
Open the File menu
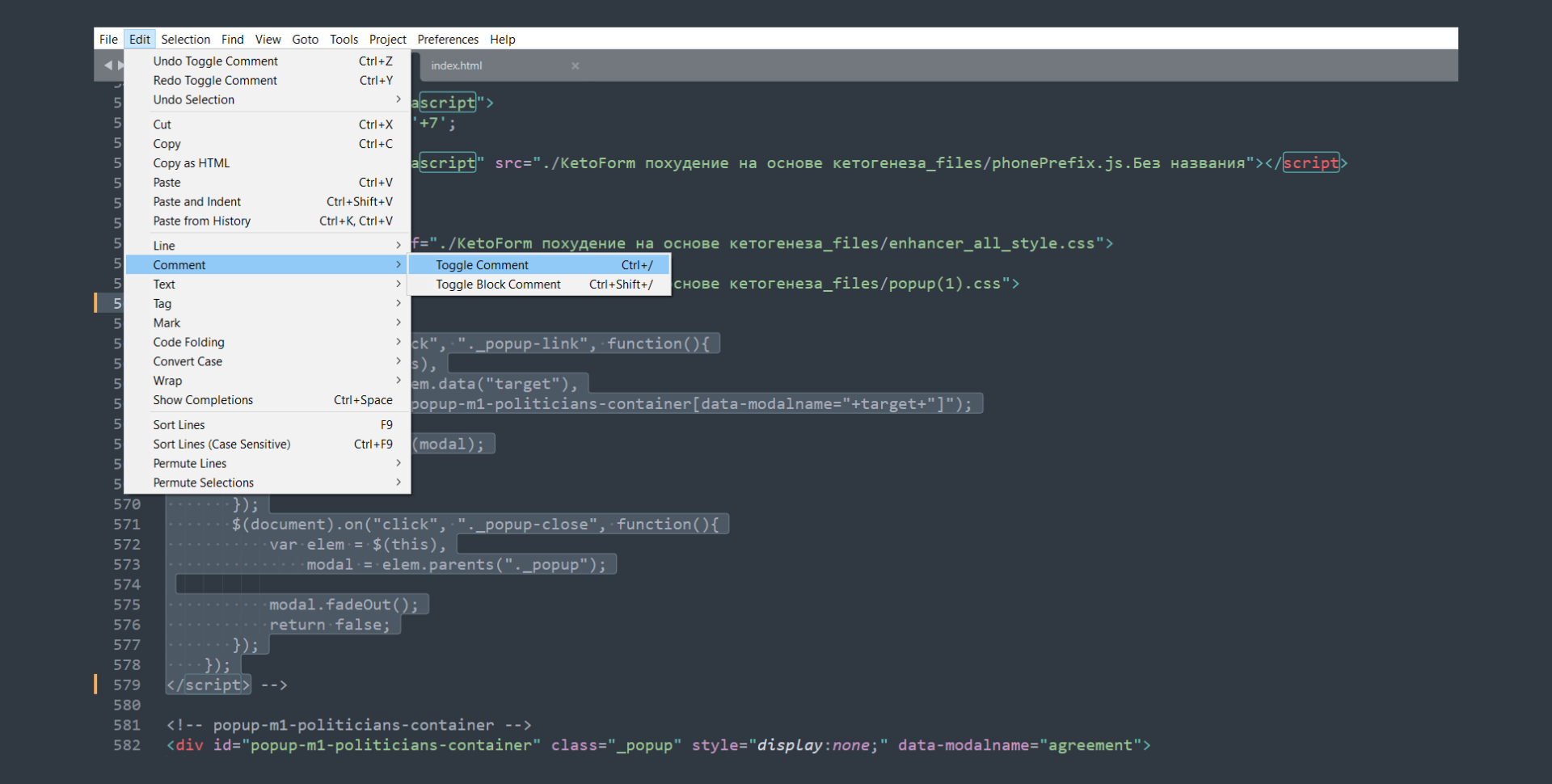pyautogui.click(x=108, y=39)
